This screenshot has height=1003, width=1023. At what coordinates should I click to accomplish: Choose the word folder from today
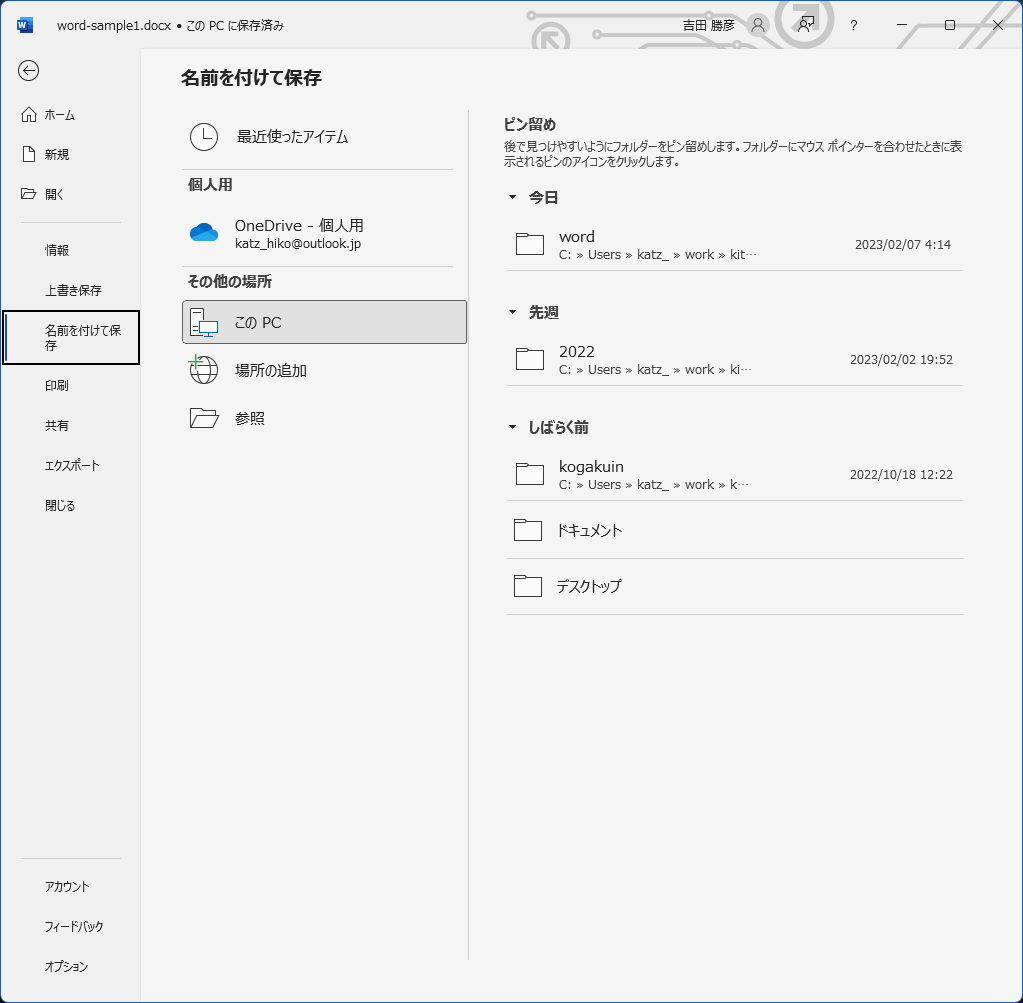pos(734,245)
